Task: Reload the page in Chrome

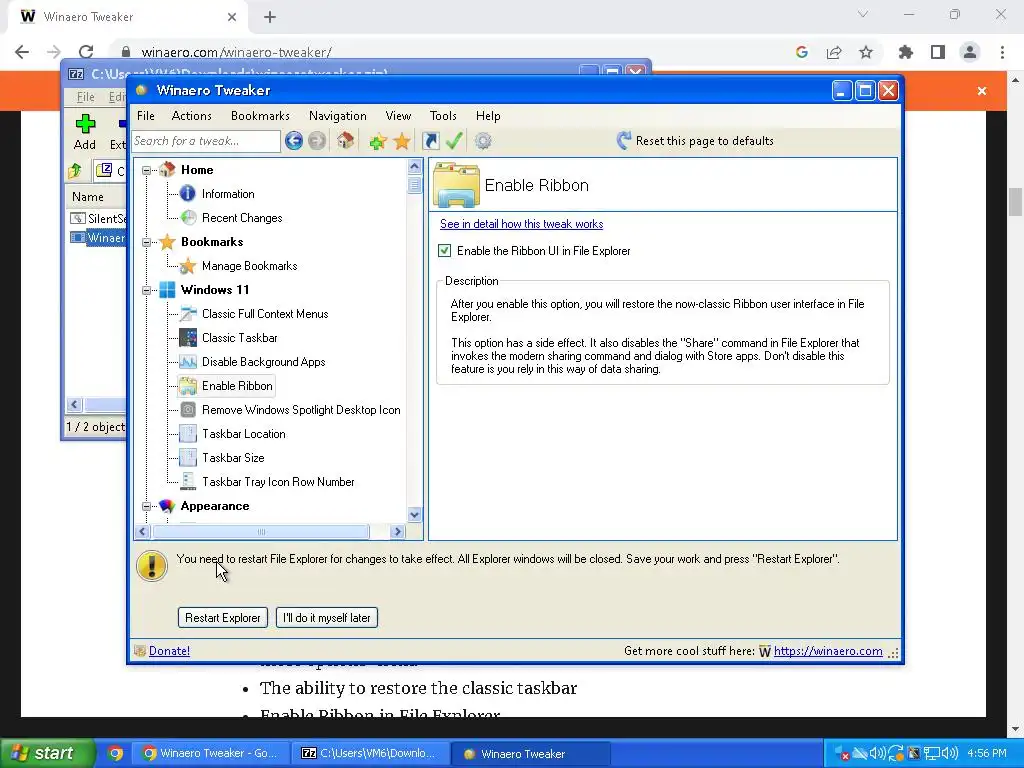Action: click(x=86, y=52)
